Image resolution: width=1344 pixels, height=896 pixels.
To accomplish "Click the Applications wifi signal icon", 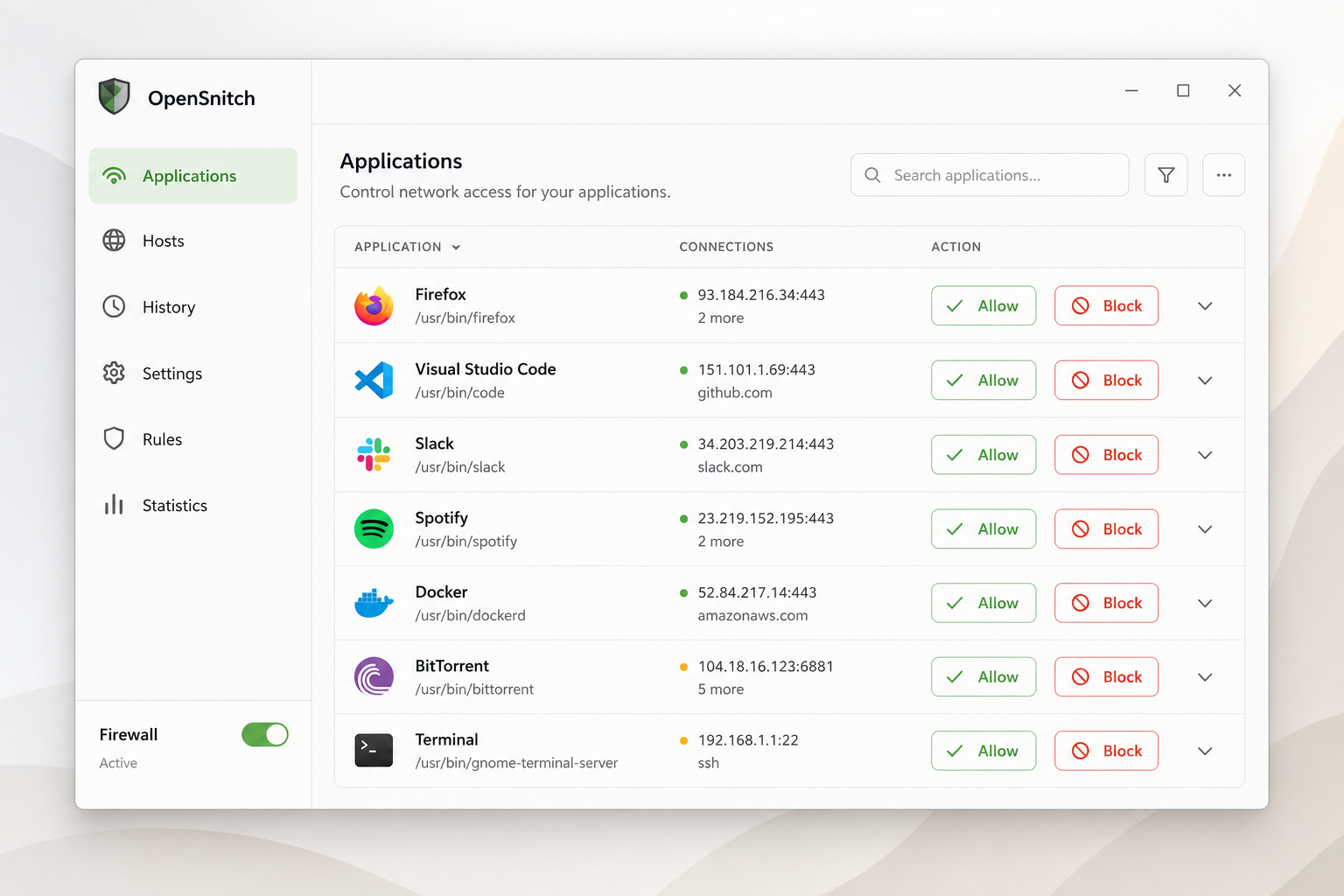I will [114, 176].
